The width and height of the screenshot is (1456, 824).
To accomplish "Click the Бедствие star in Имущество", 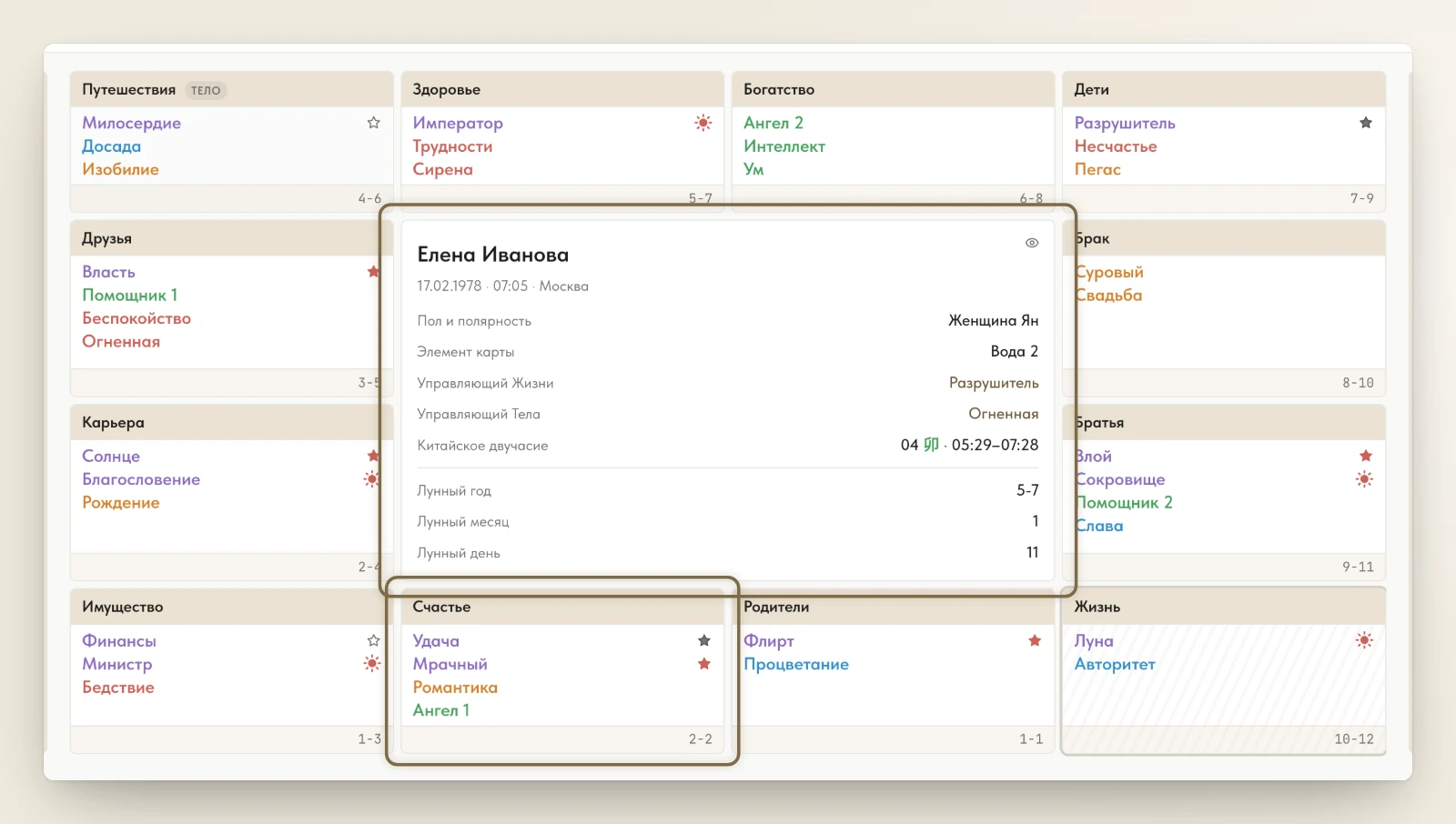I will [118, 688].
